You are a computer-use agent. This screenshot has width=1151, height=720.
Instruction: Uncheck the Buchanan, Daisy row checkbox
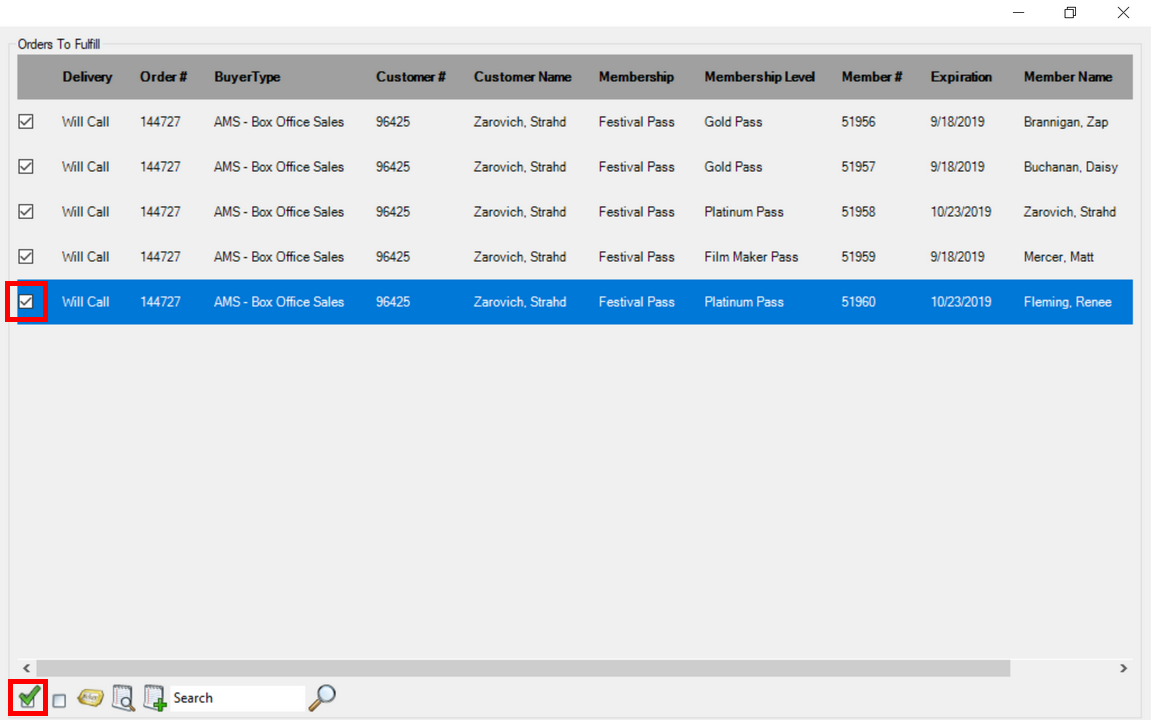click(x=26, y=167)
